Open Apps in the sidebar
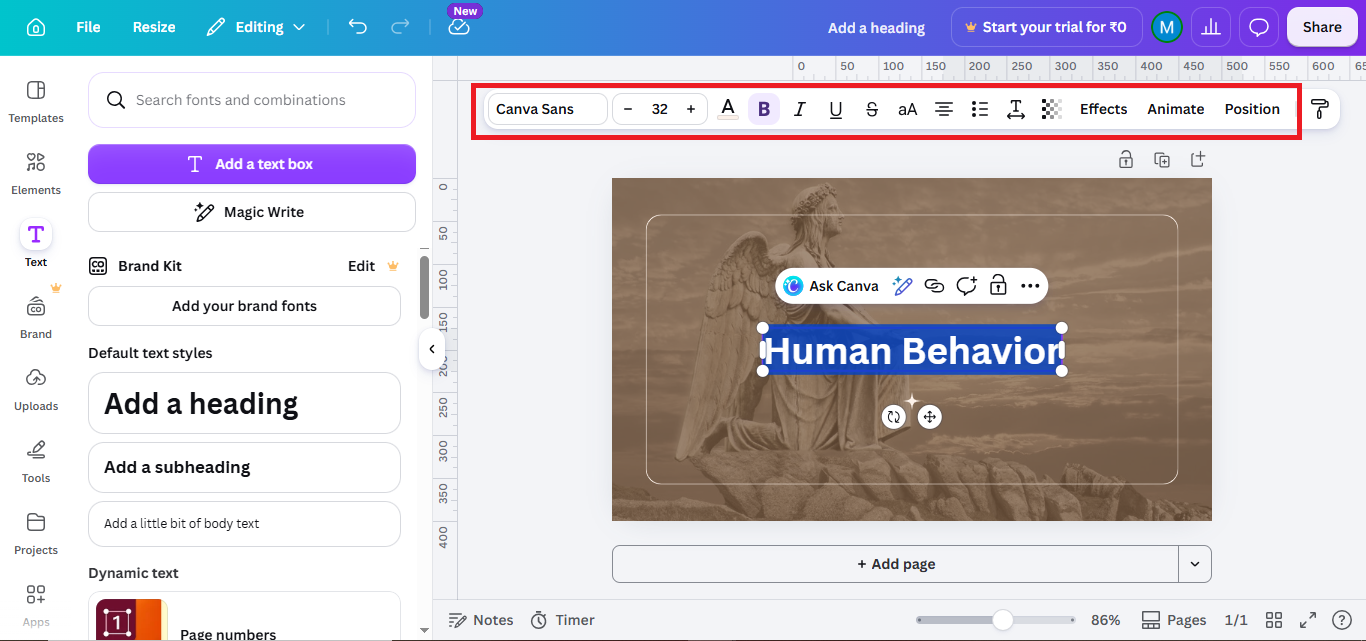 [36, 606]
